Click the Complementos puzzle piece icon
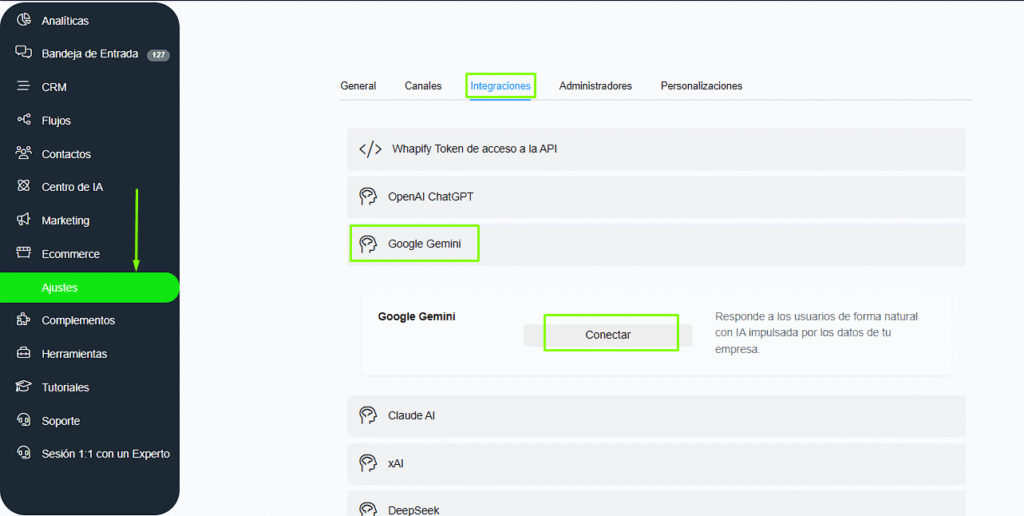This screenshot has height=516, width=1024. [x=24, y=320]
